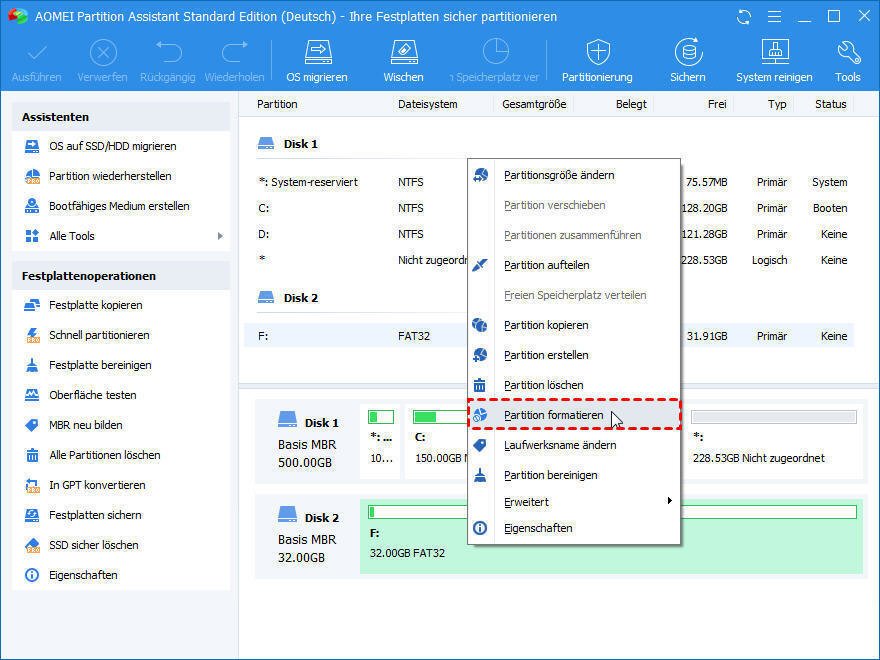Select System-reserviert partition usage bar in Disk 1 map
The image size is (880, 660).
pos(381,417)
